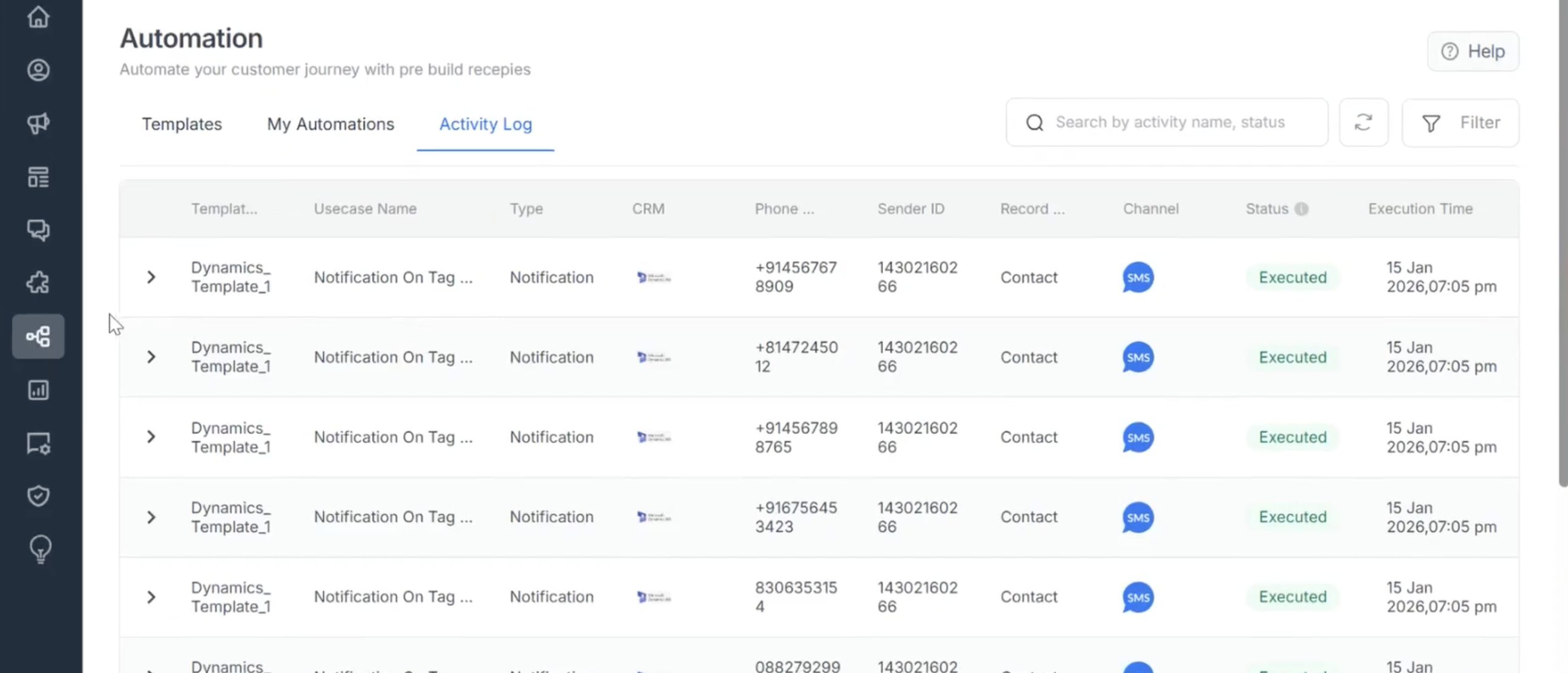1568x673 pixels.
Task: Open the shield check sidebar icon
Action: (x=38, y=496)
